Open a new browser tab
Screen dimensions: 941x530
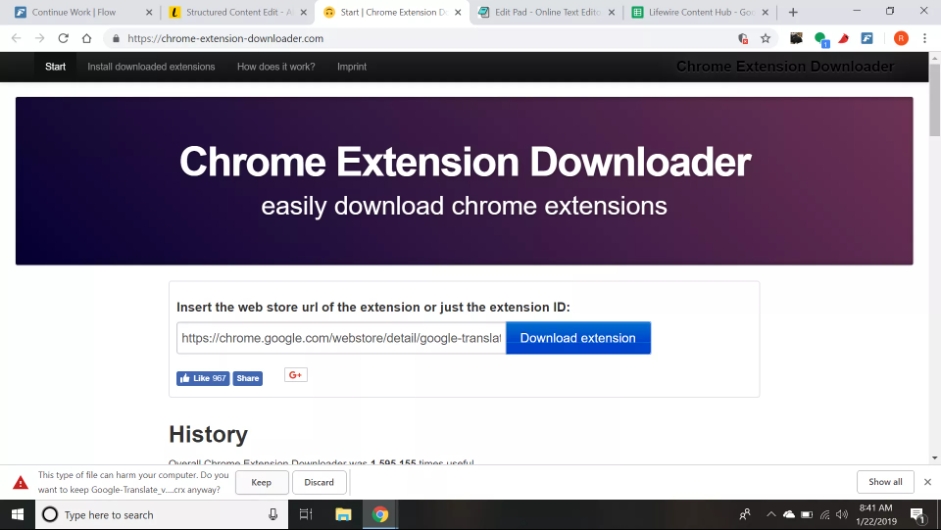point(793,12)
